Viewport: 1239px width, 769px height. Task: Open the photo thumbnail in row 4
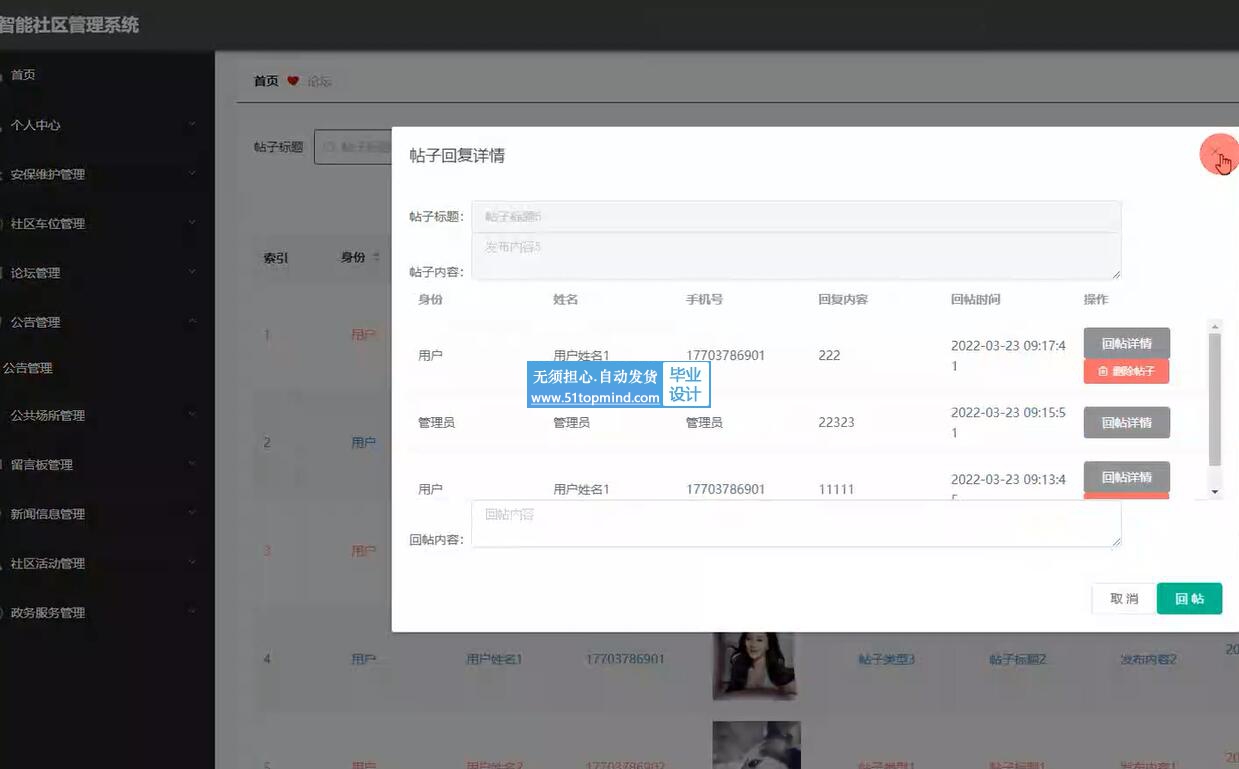point(755,665)
